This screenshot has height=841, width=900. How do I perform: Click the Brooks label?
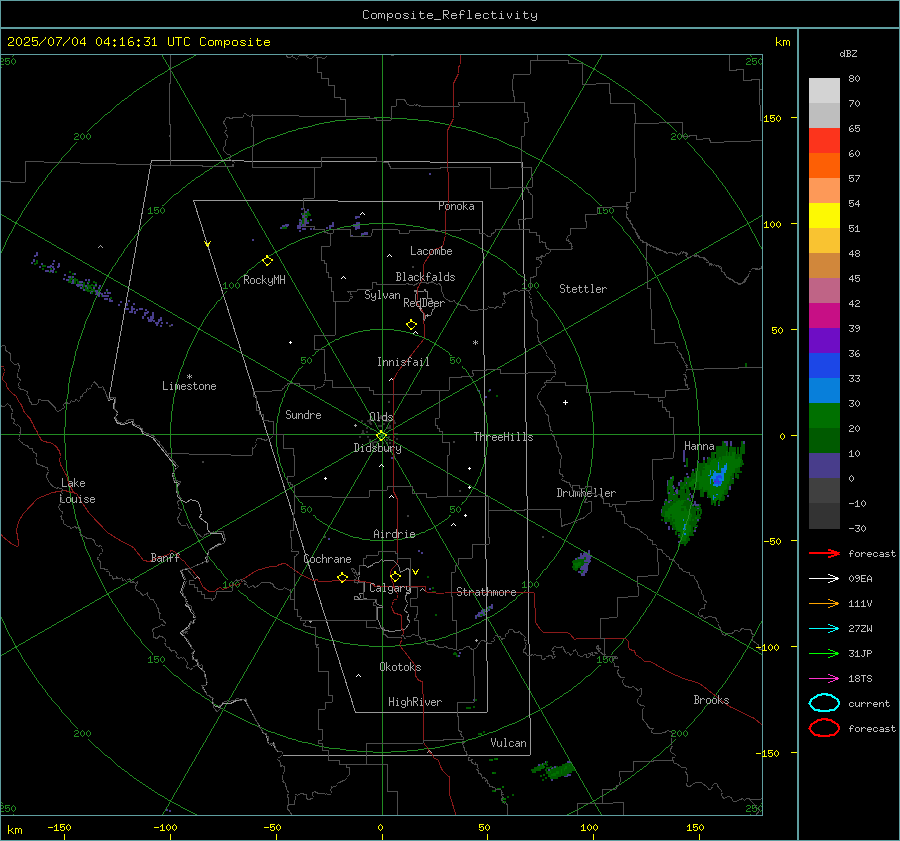711,700
